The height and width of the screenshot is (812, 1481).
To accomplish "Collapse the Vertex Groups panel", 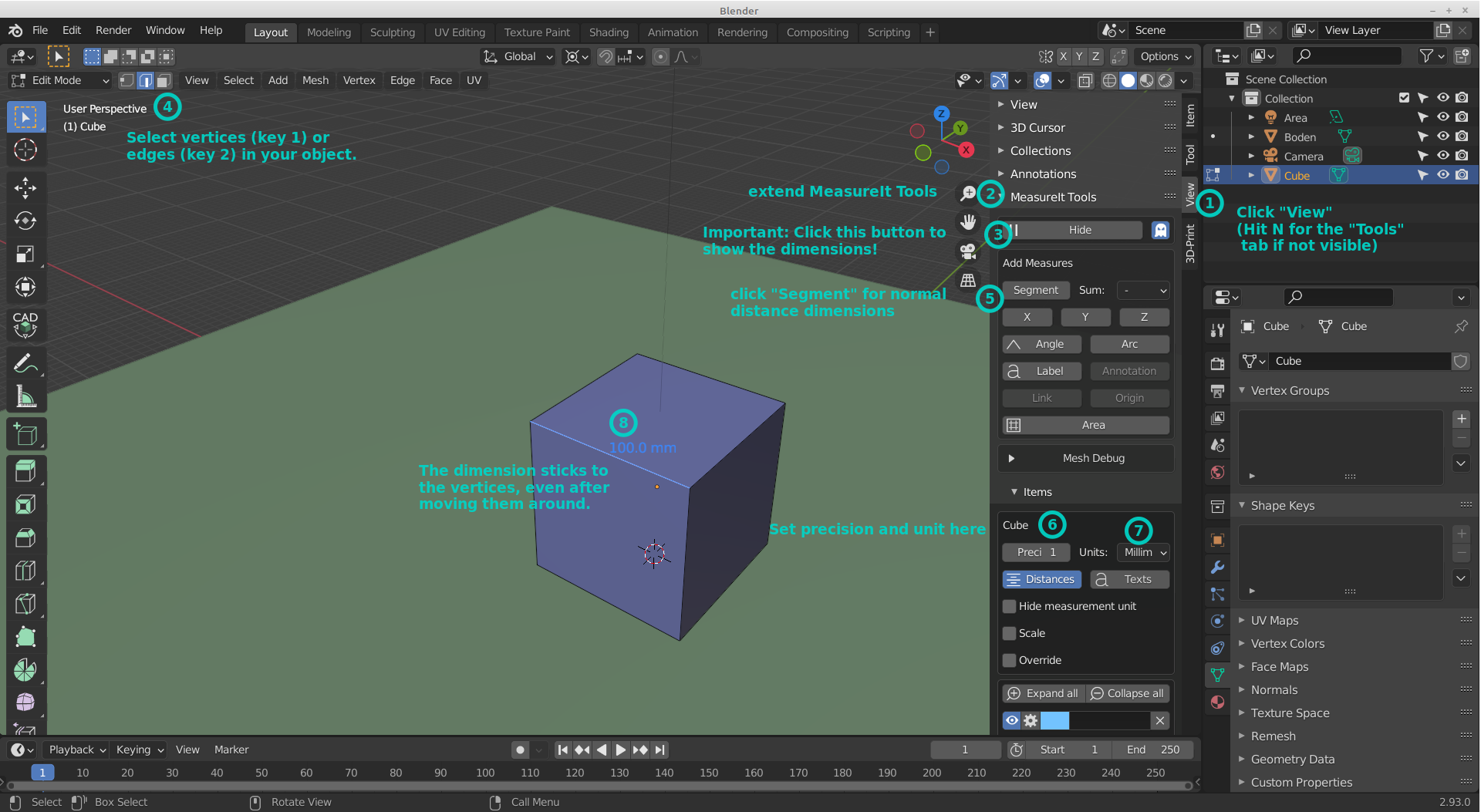I will [1290, 390].
